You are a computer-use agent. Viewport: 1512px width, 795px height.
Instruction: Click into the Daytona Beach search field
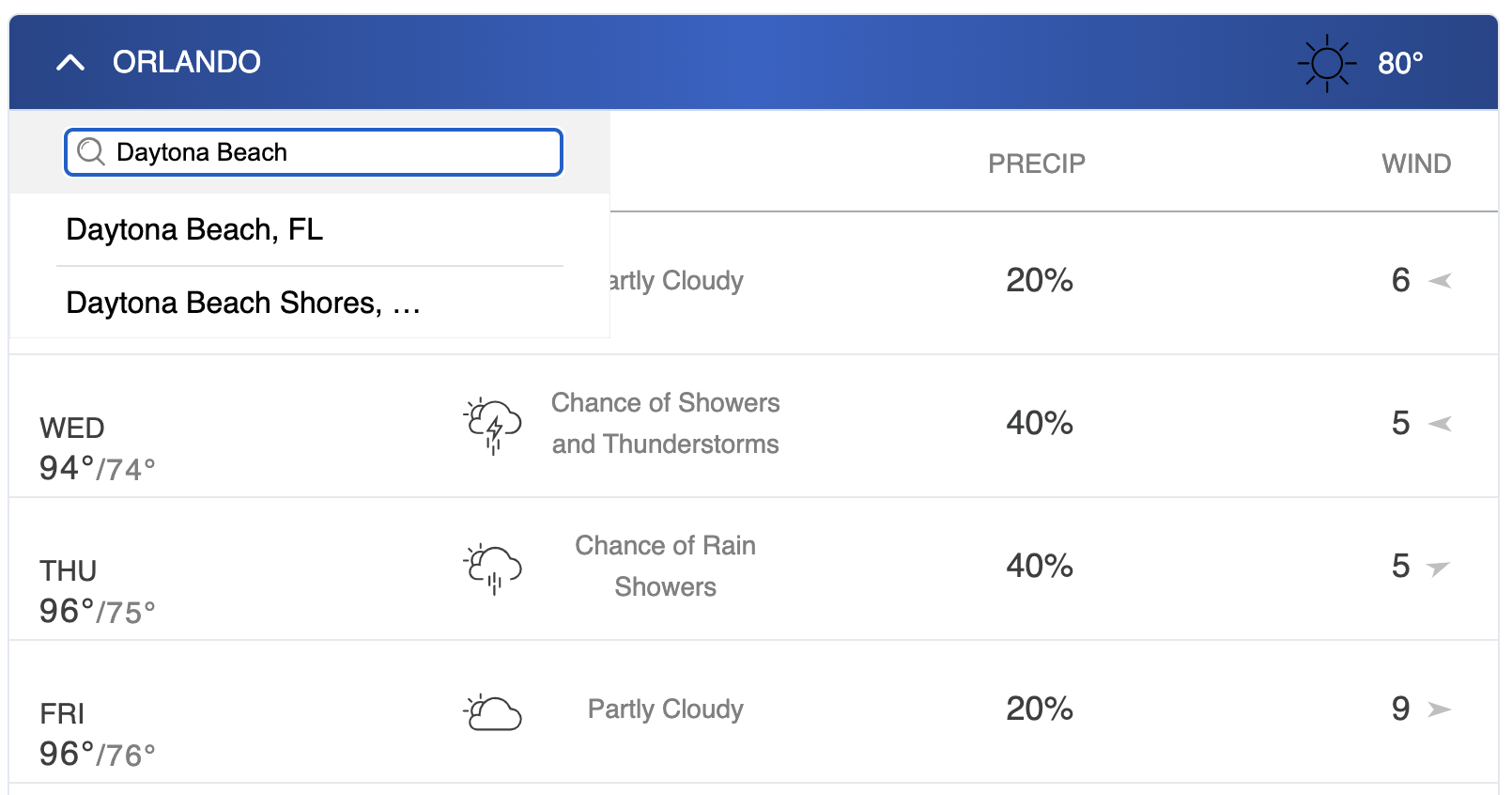click(x=314, y=152)
